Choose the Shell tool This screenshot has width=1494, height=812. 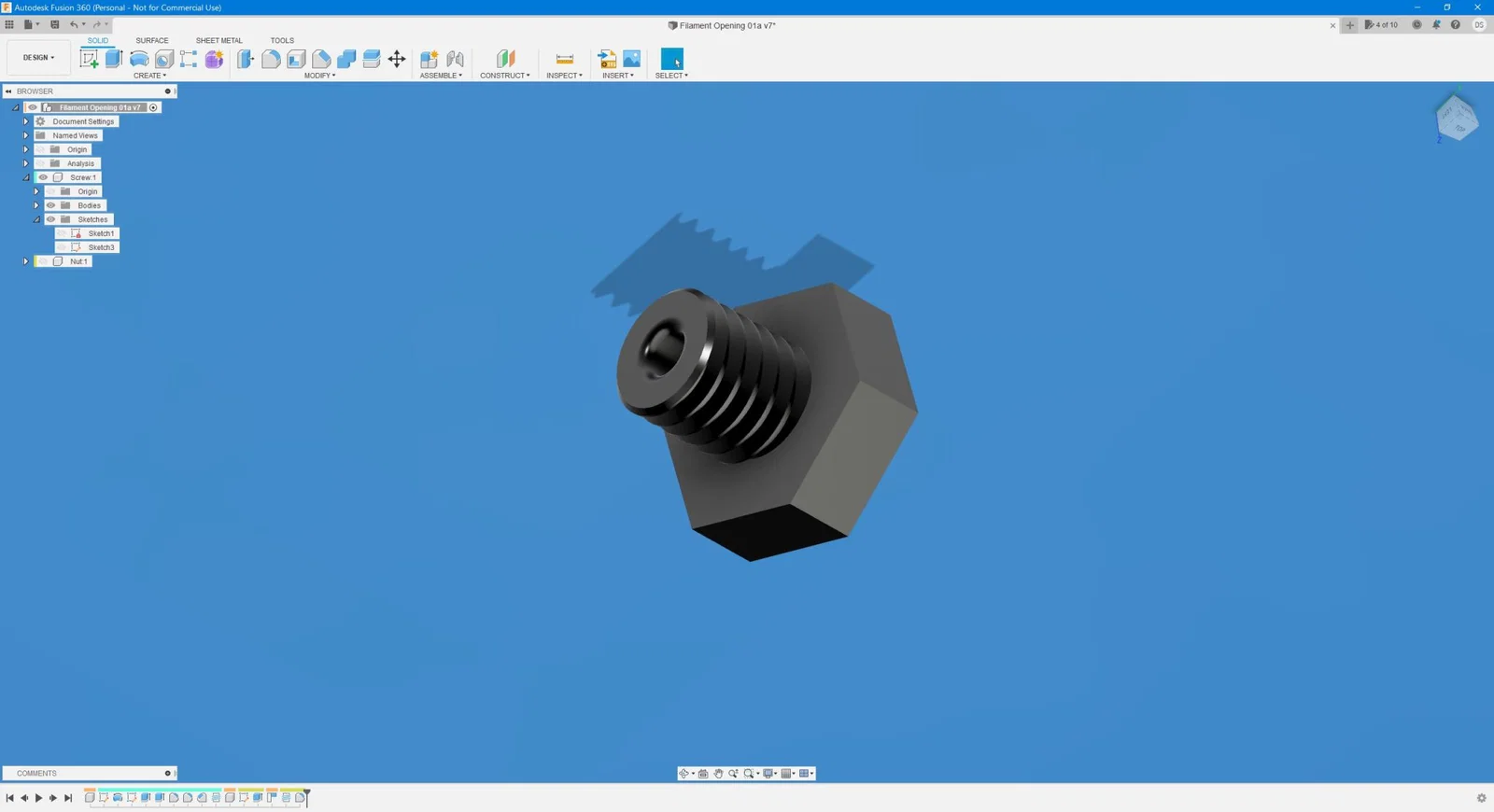coord(296,59)
